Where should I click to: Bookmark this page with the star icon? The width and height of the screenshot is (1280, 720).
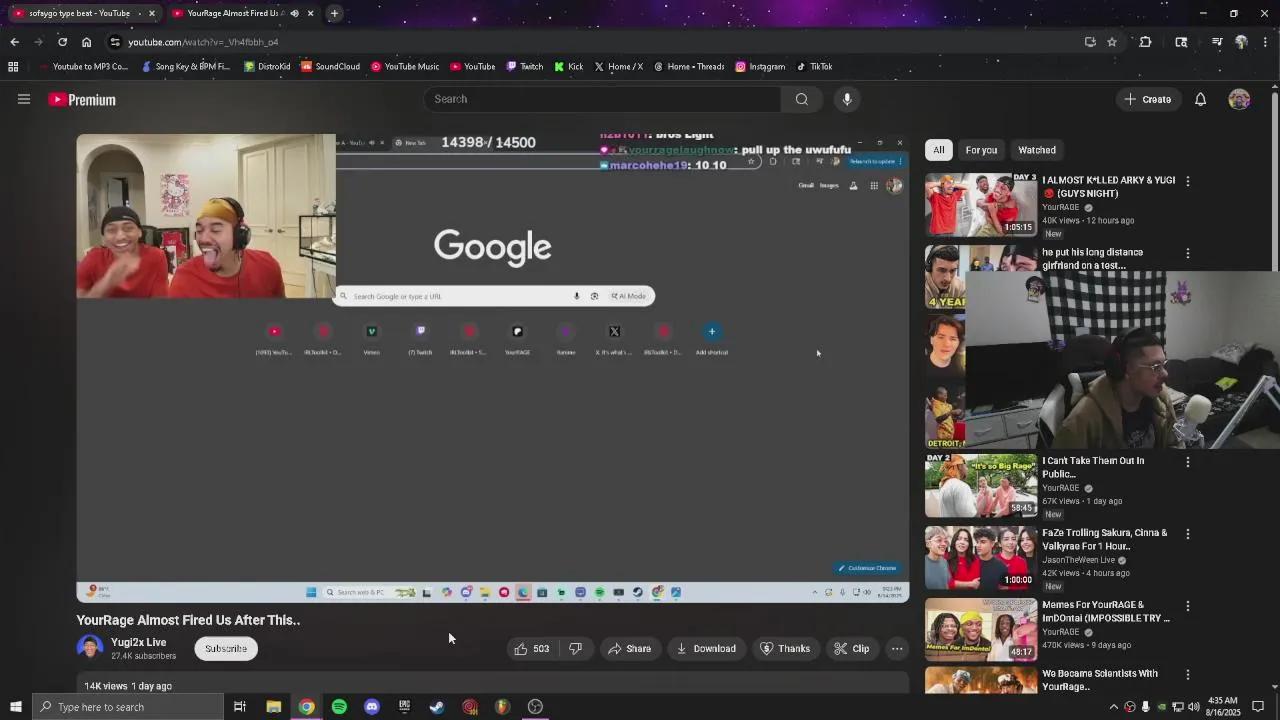pos(1112,42)
